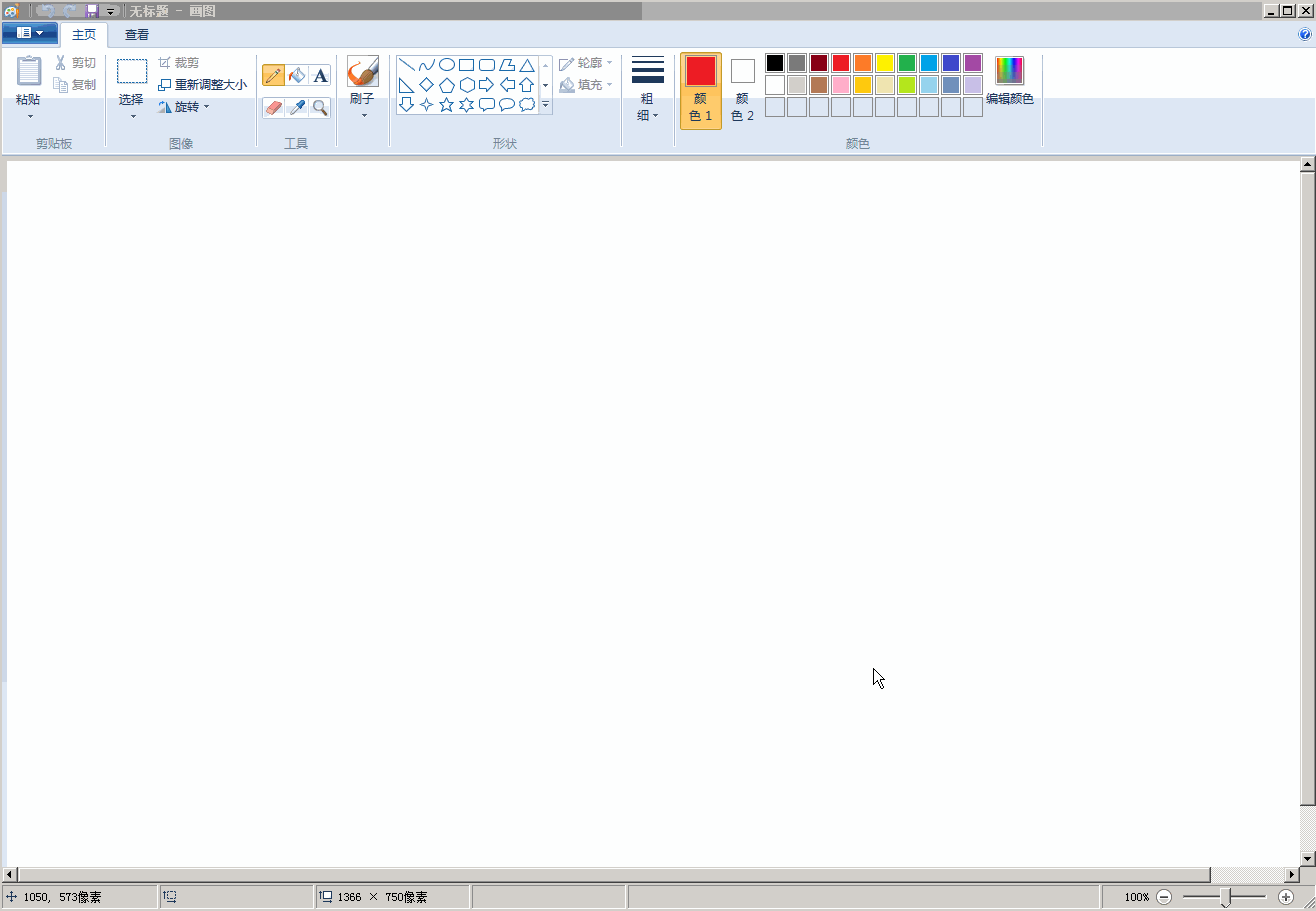Choose the Six-point star shape
The height and width of the screenshot is (911, 1316).
click(467, 104)
